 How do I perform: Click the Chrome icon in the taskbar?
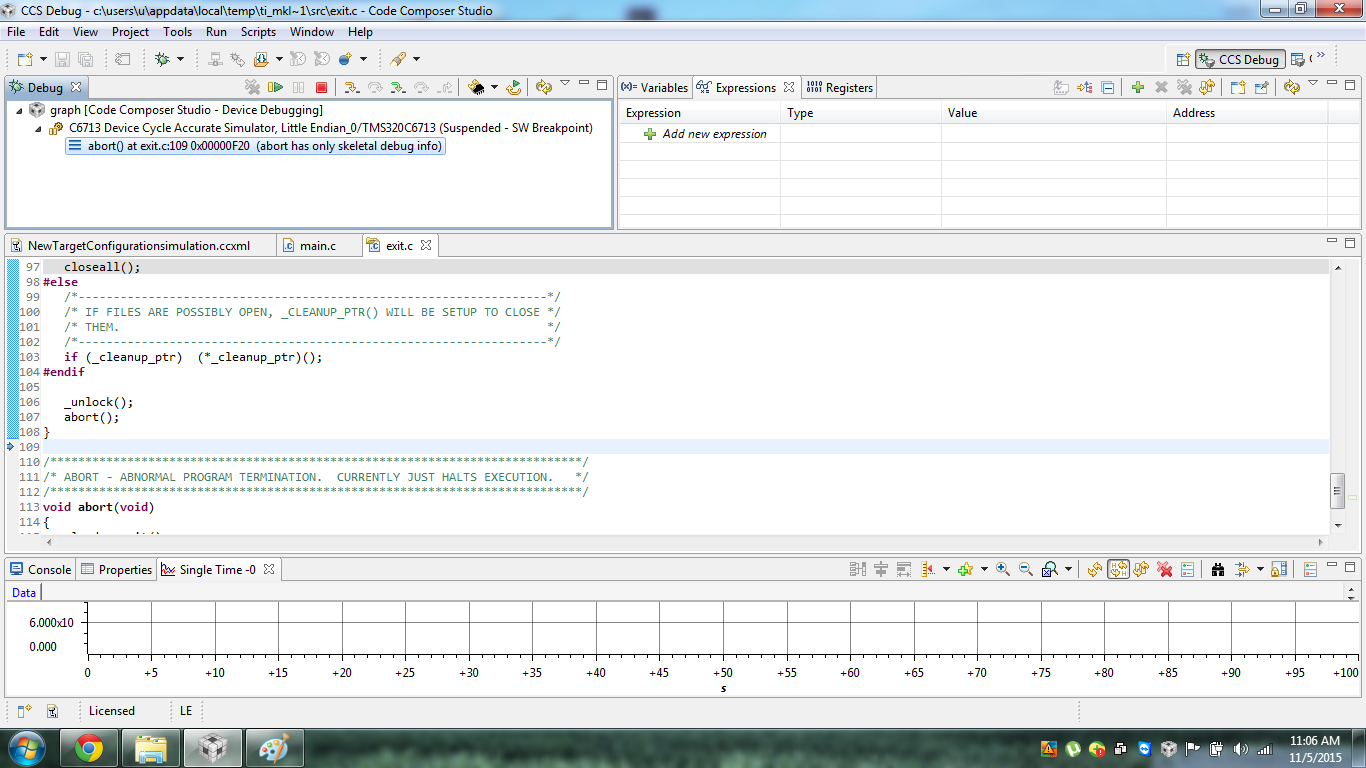pyautogui.click(x=89, y=748)
